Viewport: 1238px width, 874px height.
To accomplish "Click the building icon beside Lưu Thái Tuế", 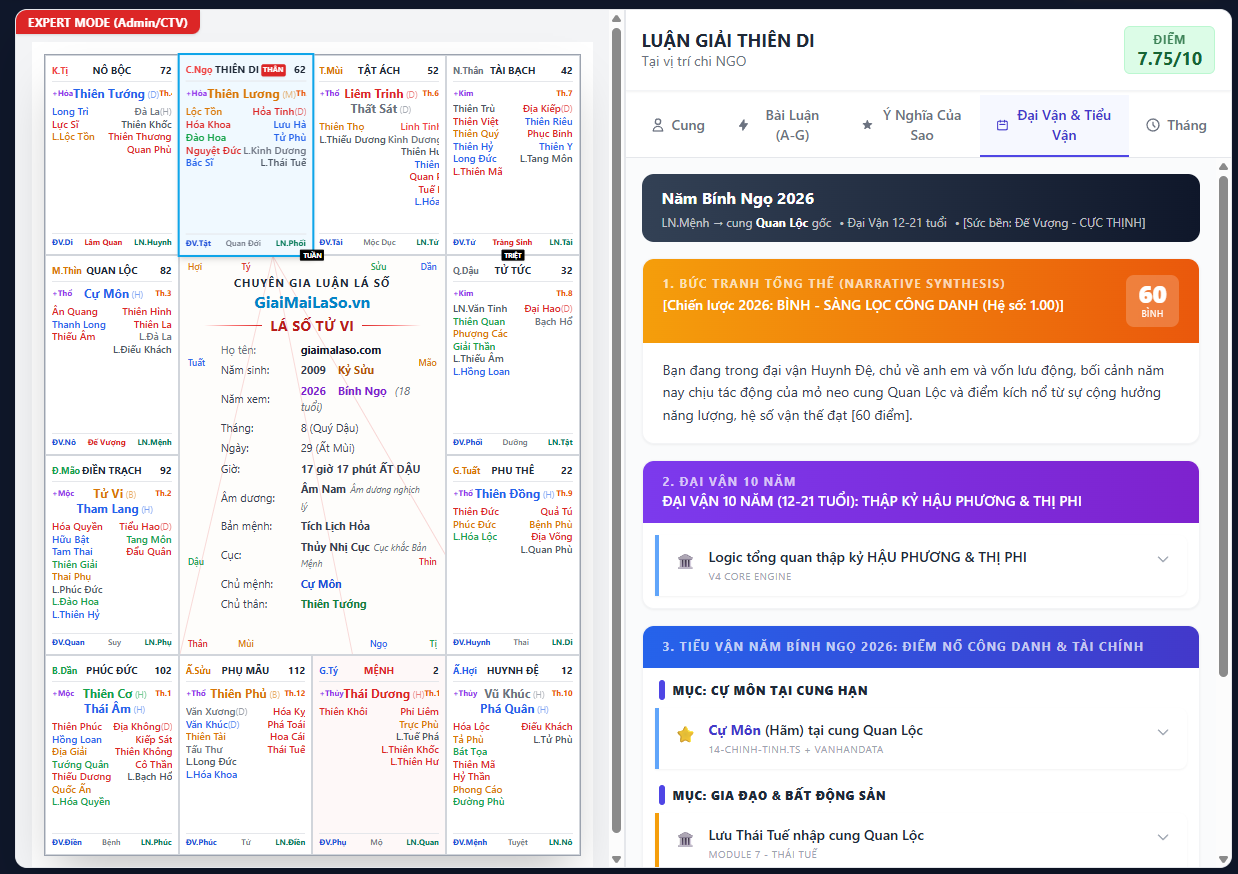I will [x=685, y=840].
